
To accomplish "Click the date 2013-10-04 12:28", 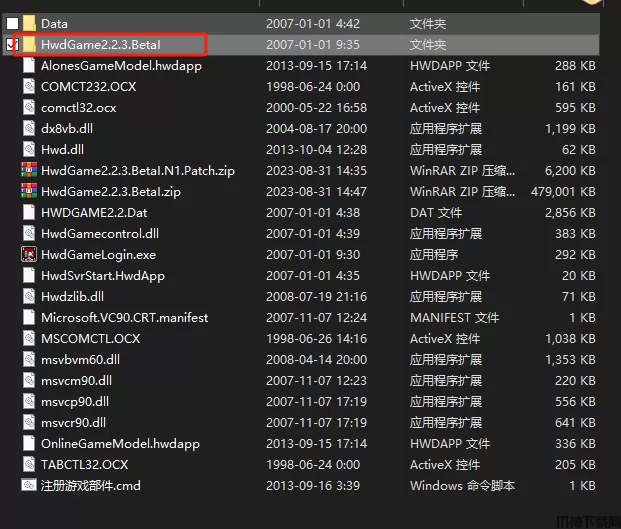I will pyautogui.click(x=316, y=150).
